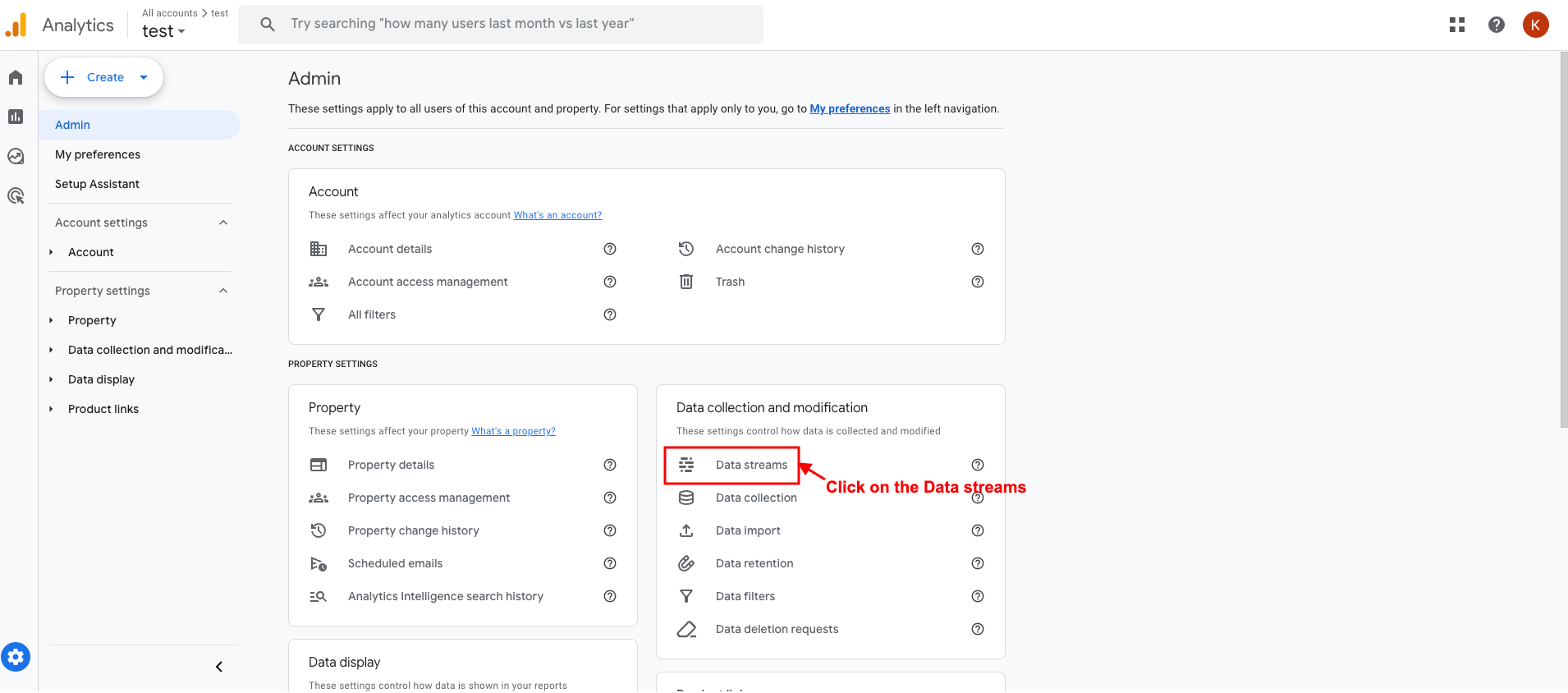Open Trash
Viewport: 1568px width, 693px height.
pos(731,282)
